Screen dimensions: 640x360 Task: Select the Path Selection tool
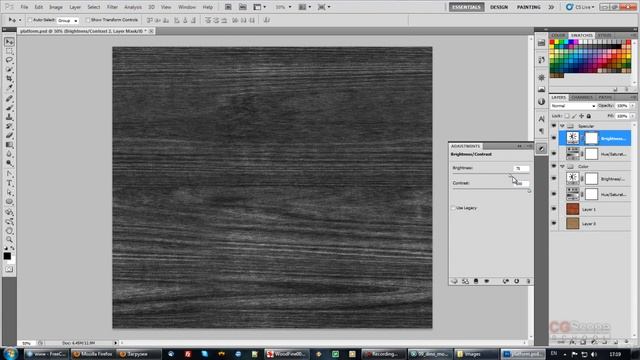9,192
